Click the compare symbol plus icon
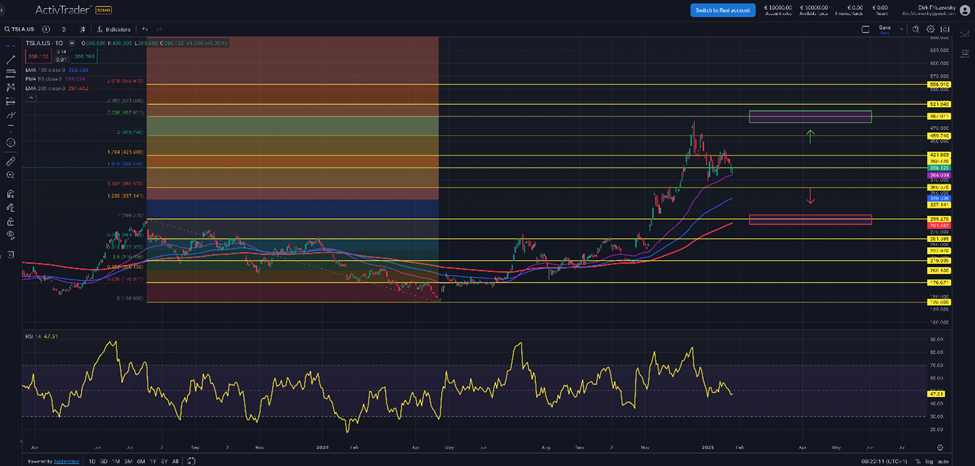 coord(48,29)
